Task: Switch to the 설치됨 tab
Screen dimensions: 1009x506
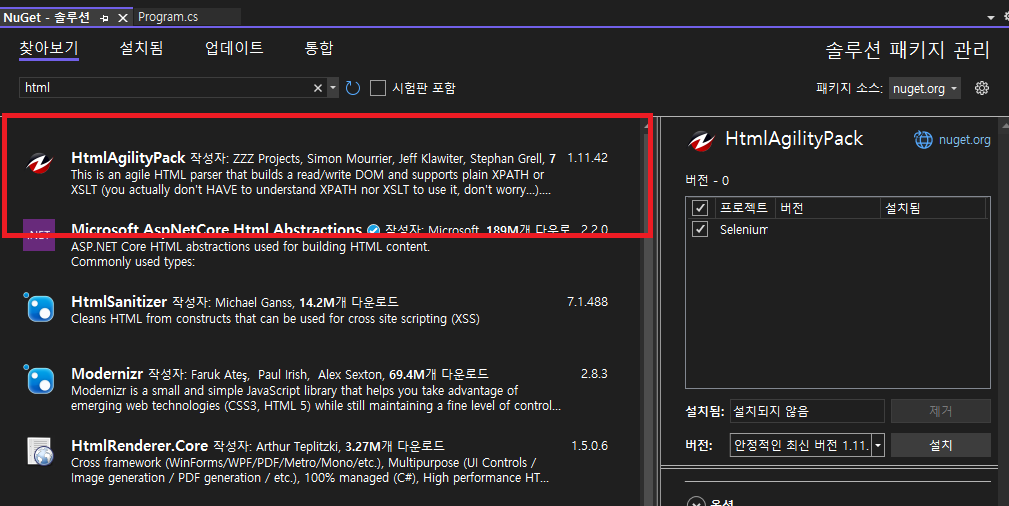Action: (142, 48)
